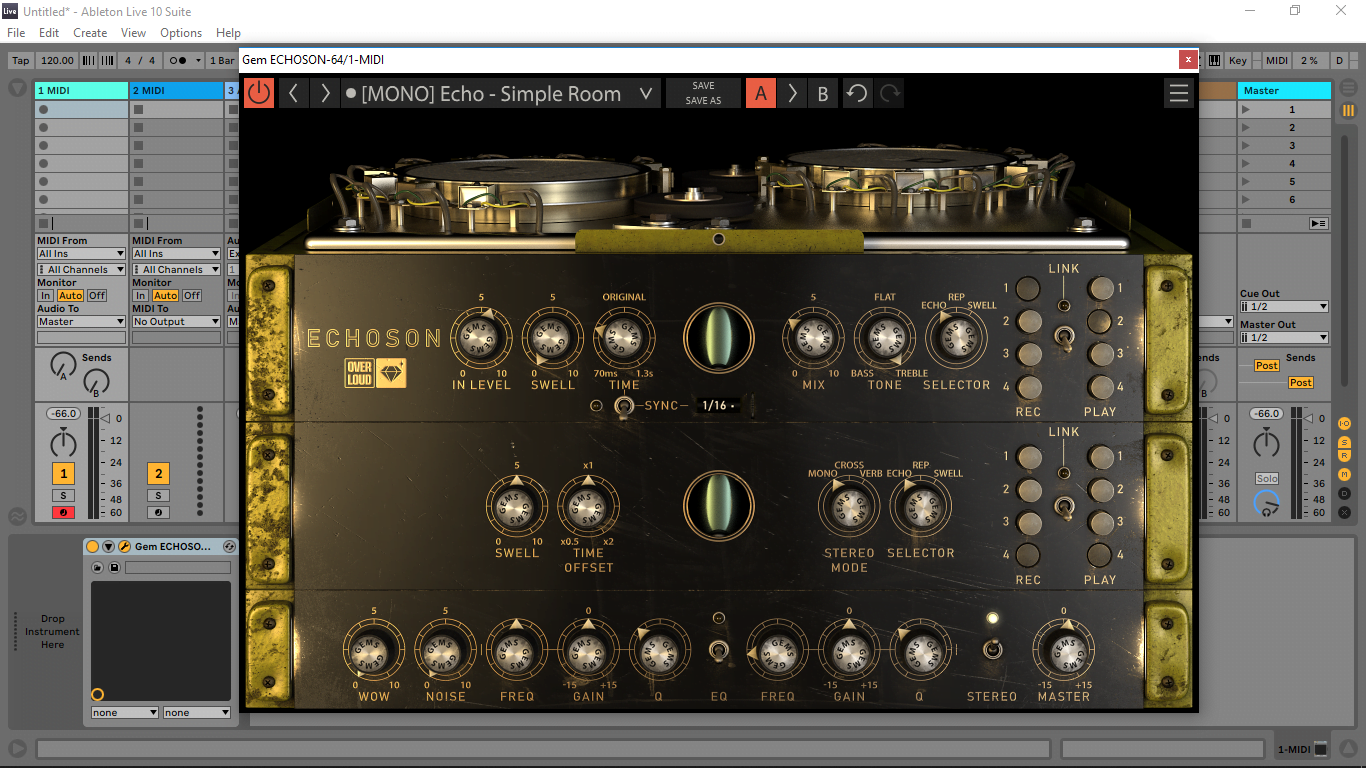The height and width of the screenshot is (768, 1366).
Task: Open the Create menu
Action: (x=90, y=33)
